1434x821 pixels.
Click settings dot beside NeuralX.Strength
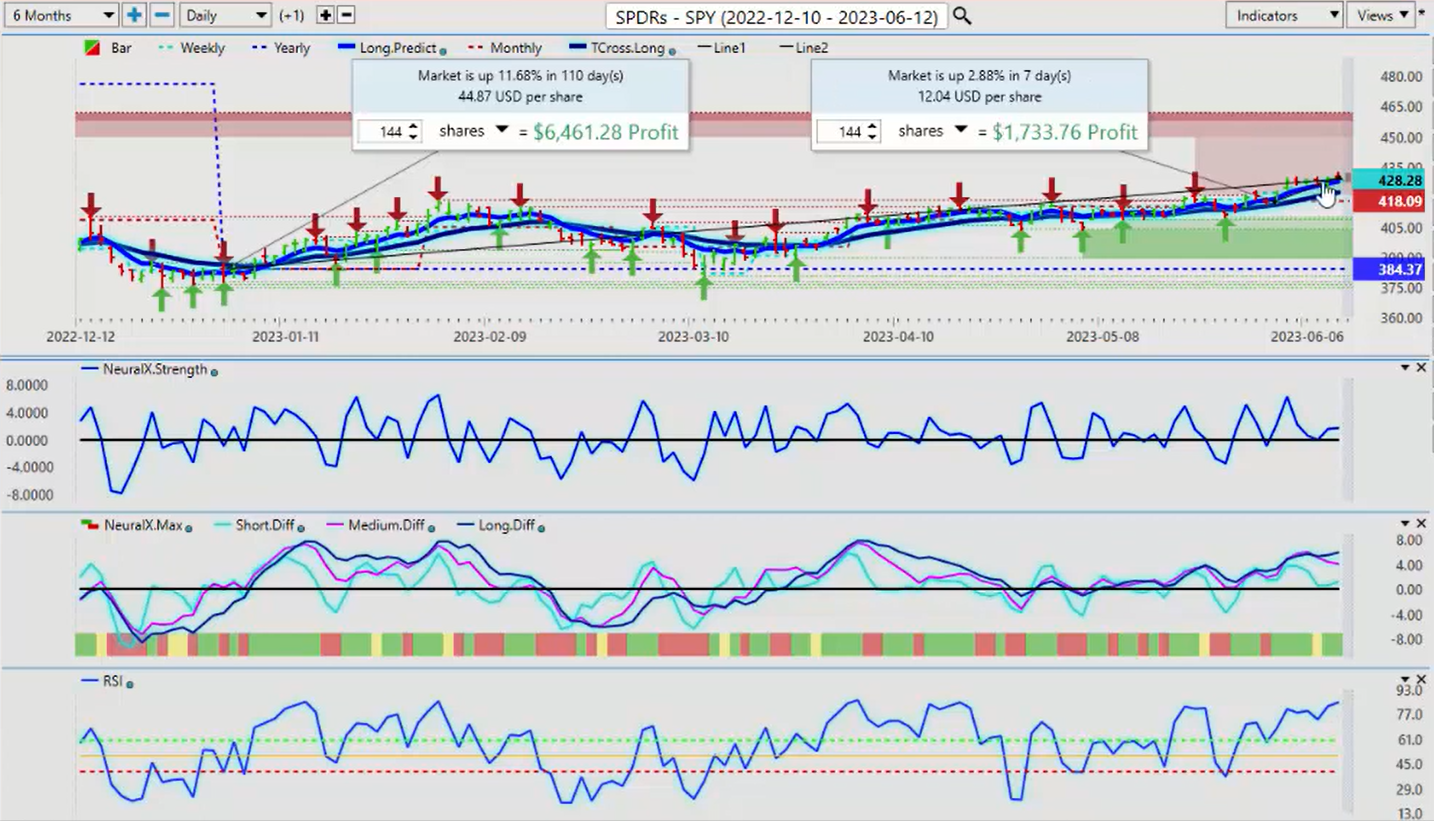tap(214, 372)
